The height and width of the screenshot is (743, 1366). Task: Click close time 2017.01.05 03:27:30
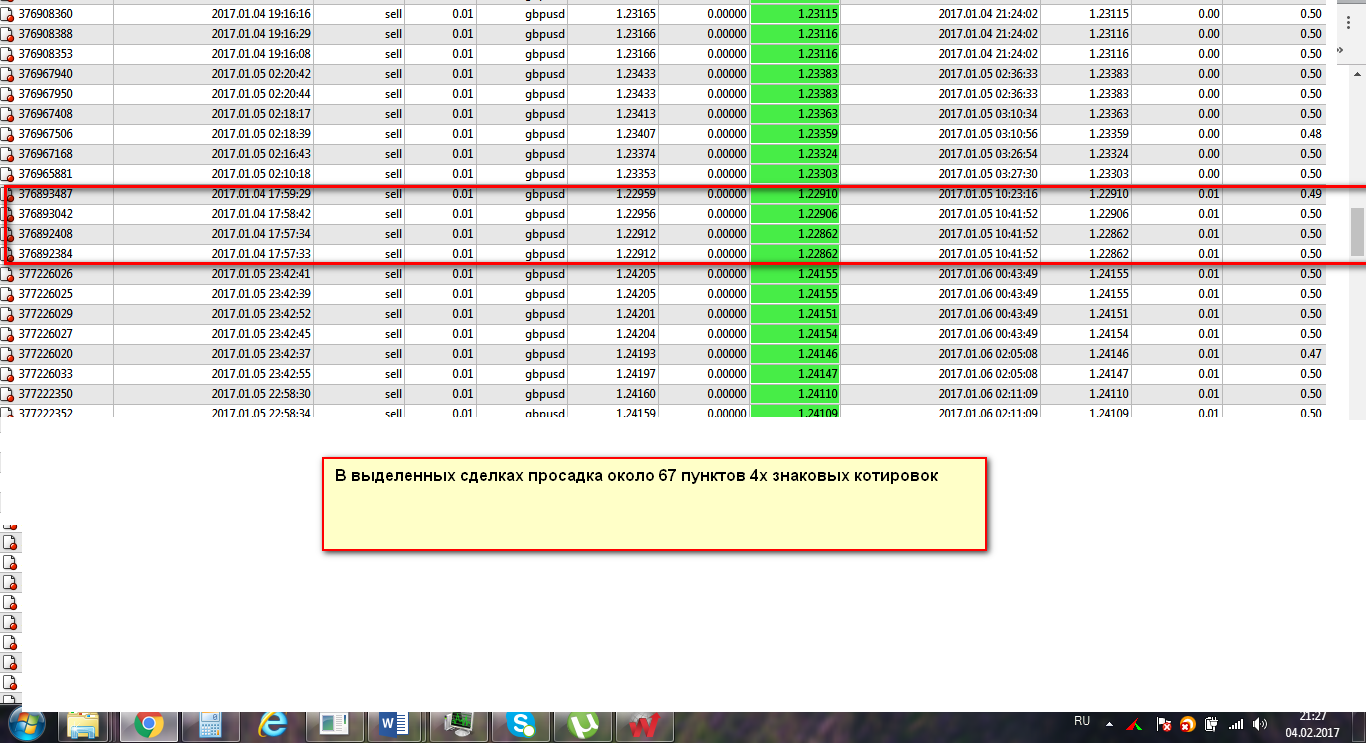tap(988, 174)
